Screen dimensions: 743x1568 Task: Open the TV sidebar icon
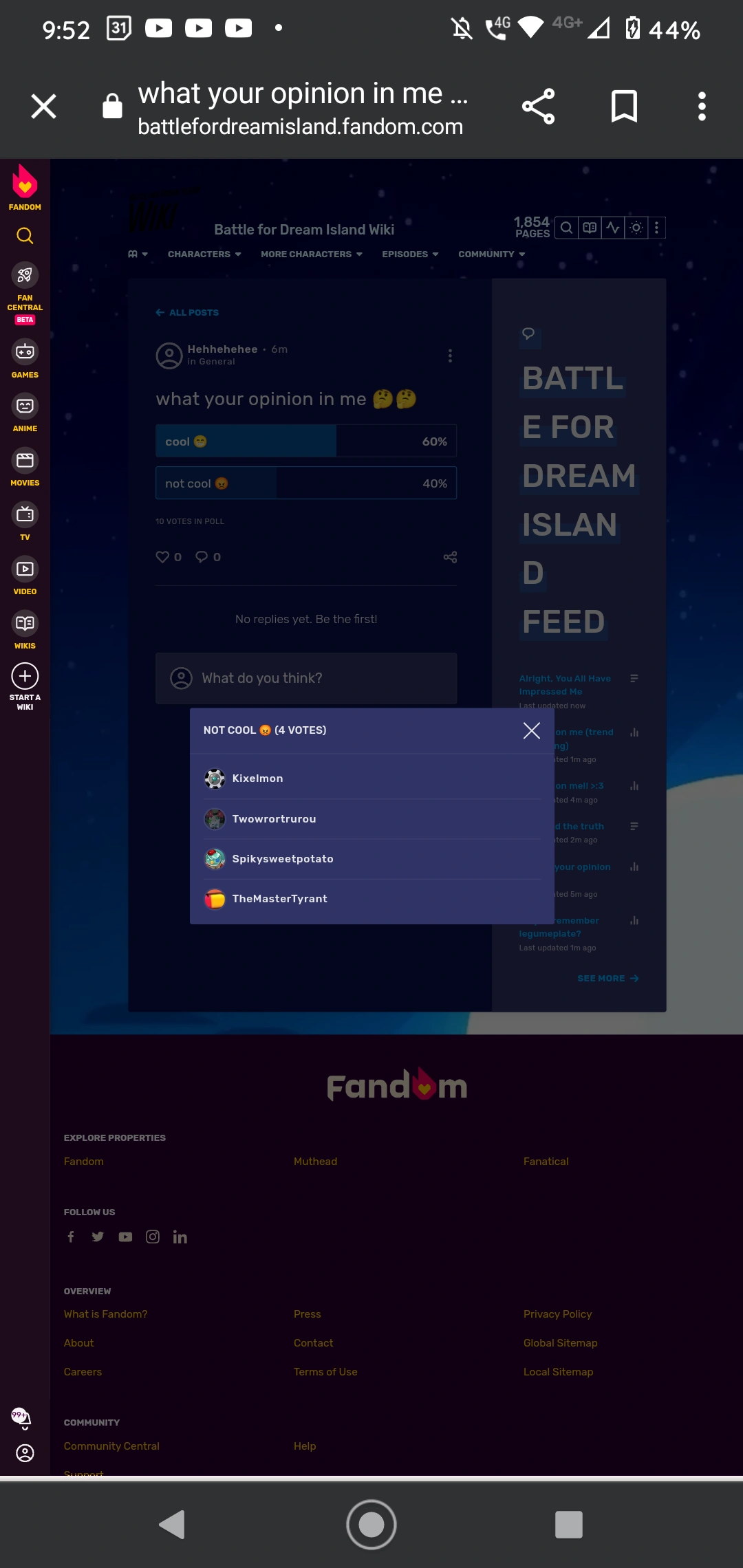[25, 514]
